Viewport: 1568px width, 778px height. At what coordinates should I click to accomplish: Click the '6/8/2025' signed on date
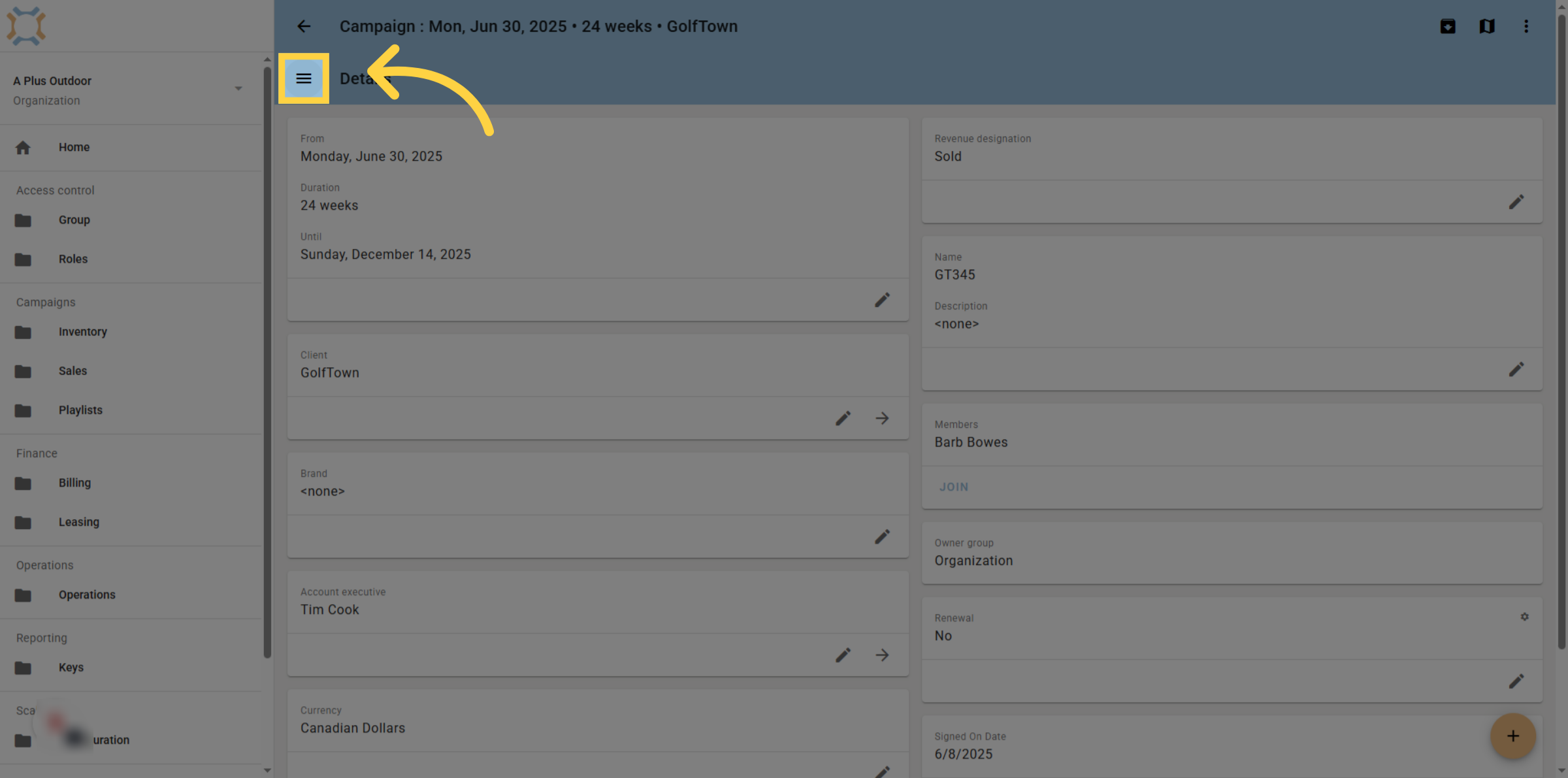pyautogui.click(x=964, y=754)
